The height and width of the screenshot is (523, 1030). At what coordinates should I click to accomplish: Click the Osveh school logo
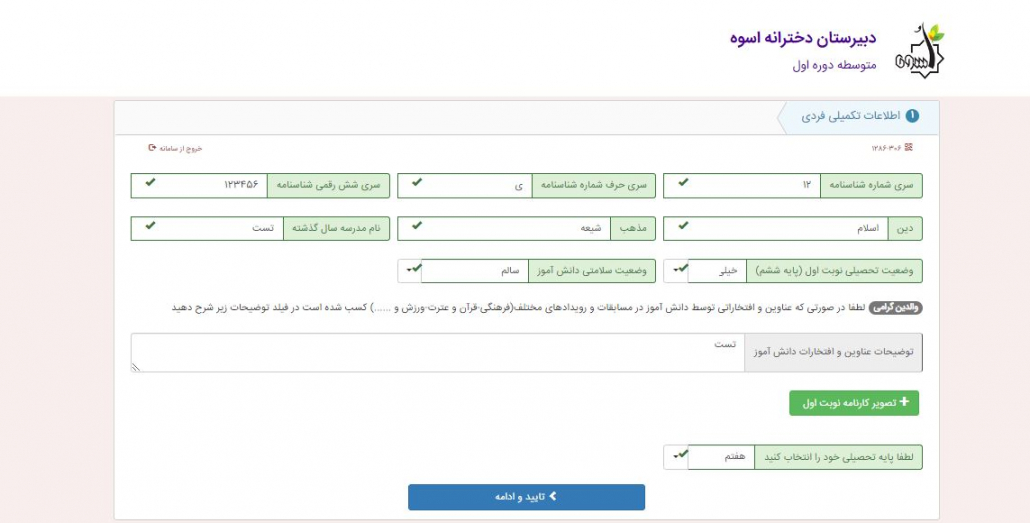pyautogui.click(x=920, y=50)
